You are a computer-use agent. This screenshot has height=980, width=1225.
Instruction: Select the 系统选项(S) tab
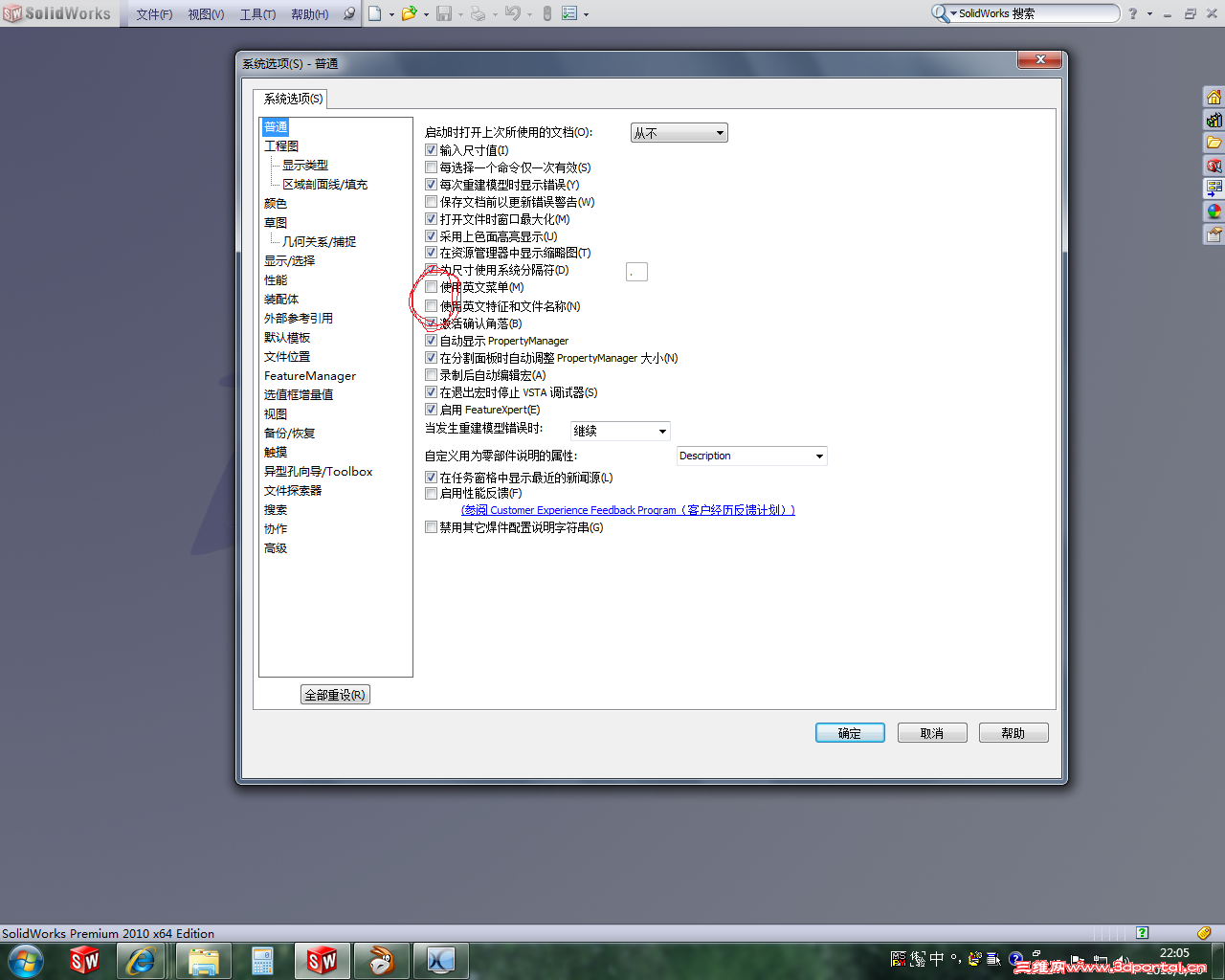293,99
